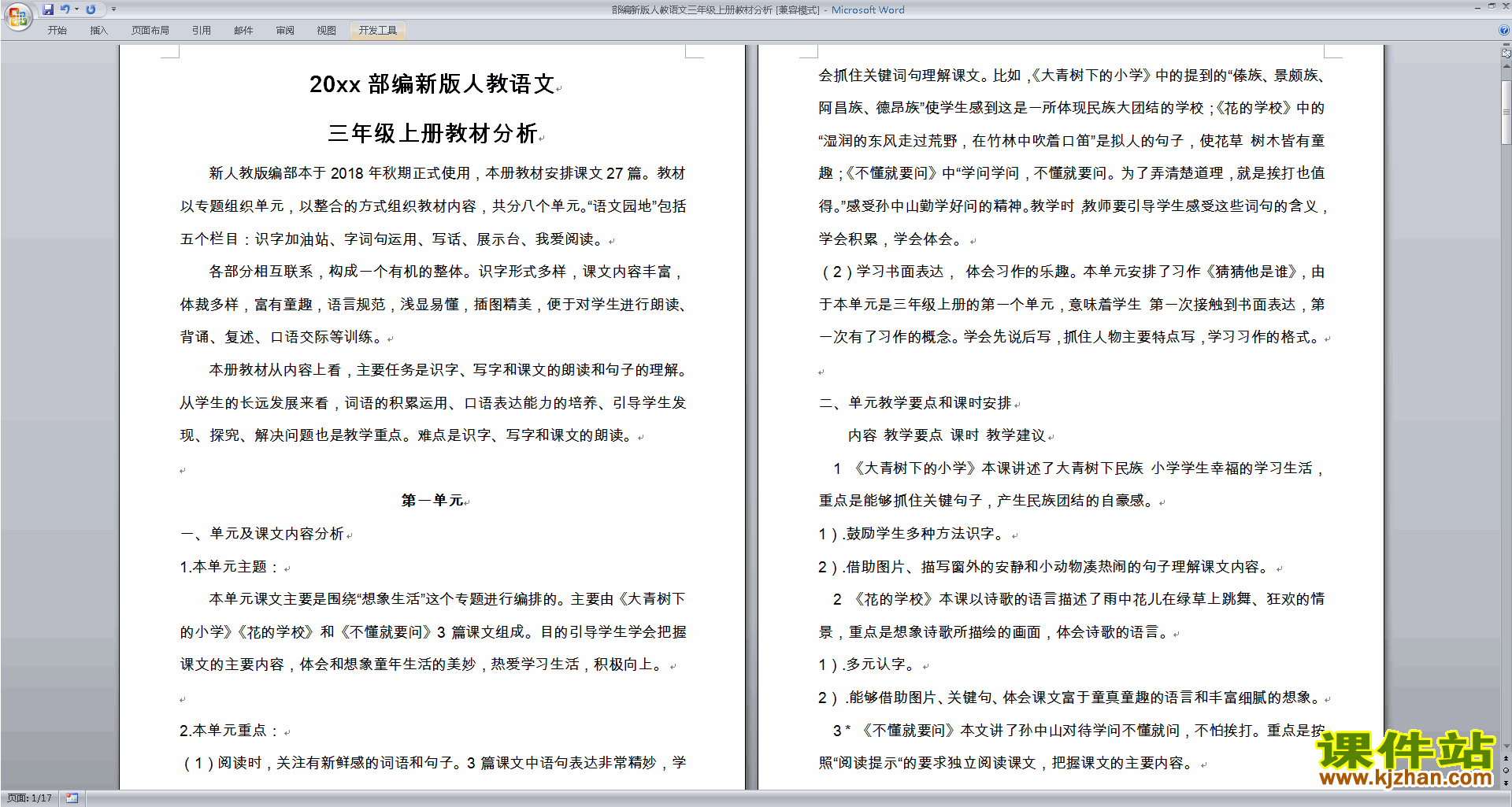
Task: Click the line 1）.鼓励学生多种方法识字。
Action: (x=913, y=534)
